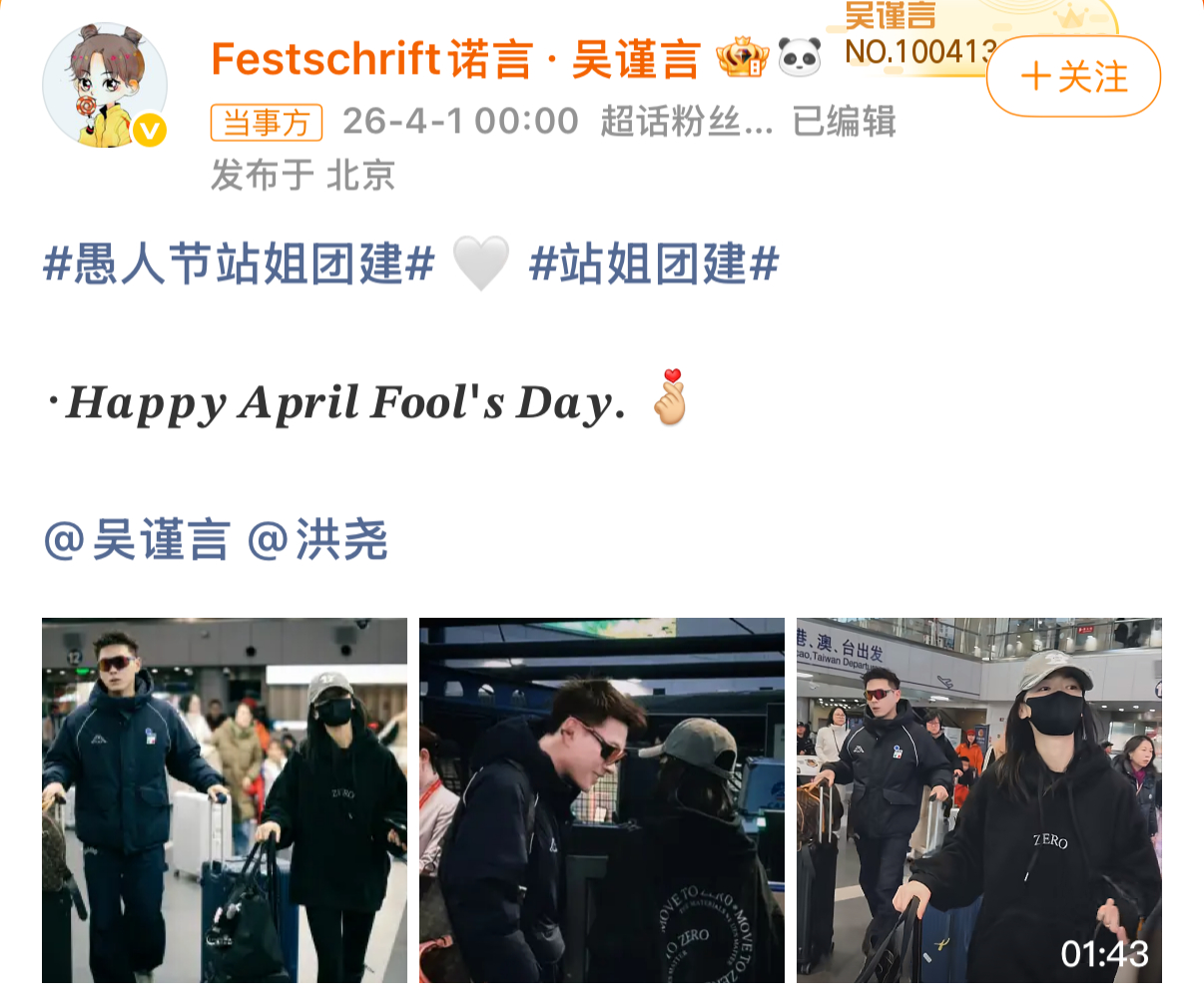Open the @吴谨言 mention
Screen dimensions: 1204x1007
137,541
